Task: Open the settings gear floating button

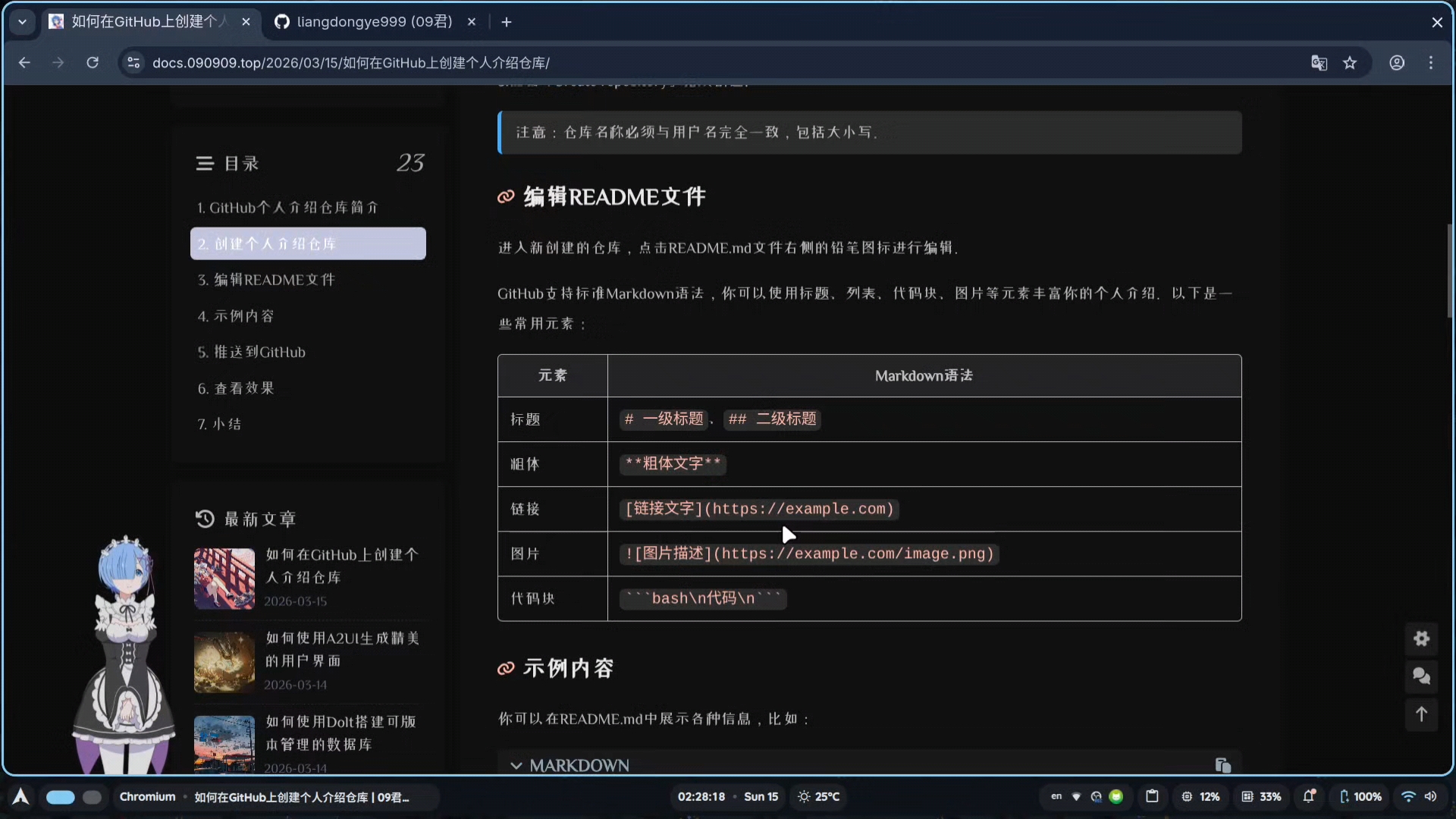Action: click(x=1421, y=639)
